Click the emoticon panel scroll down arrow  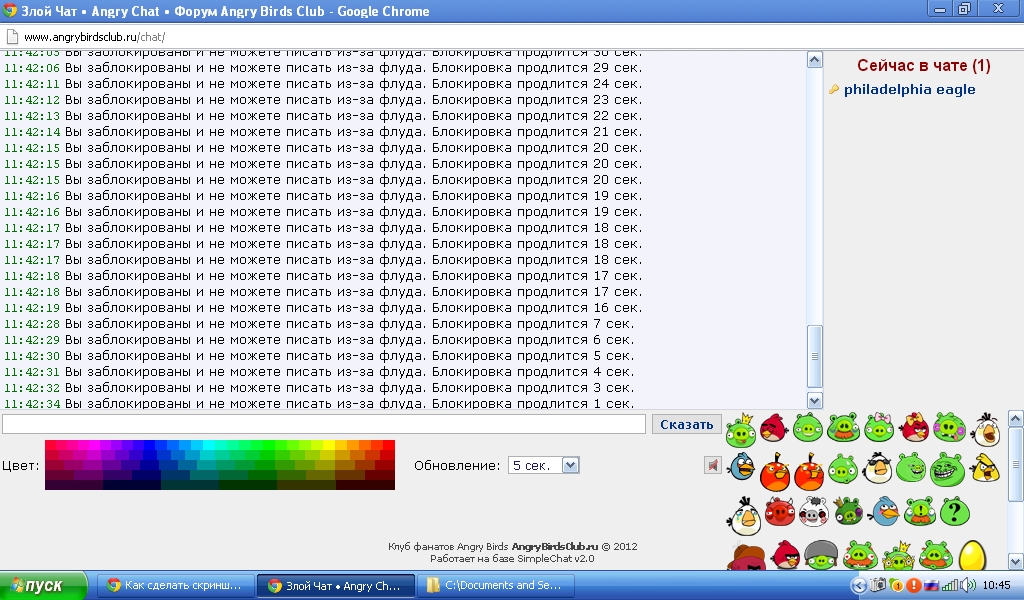pos(1016,561)
